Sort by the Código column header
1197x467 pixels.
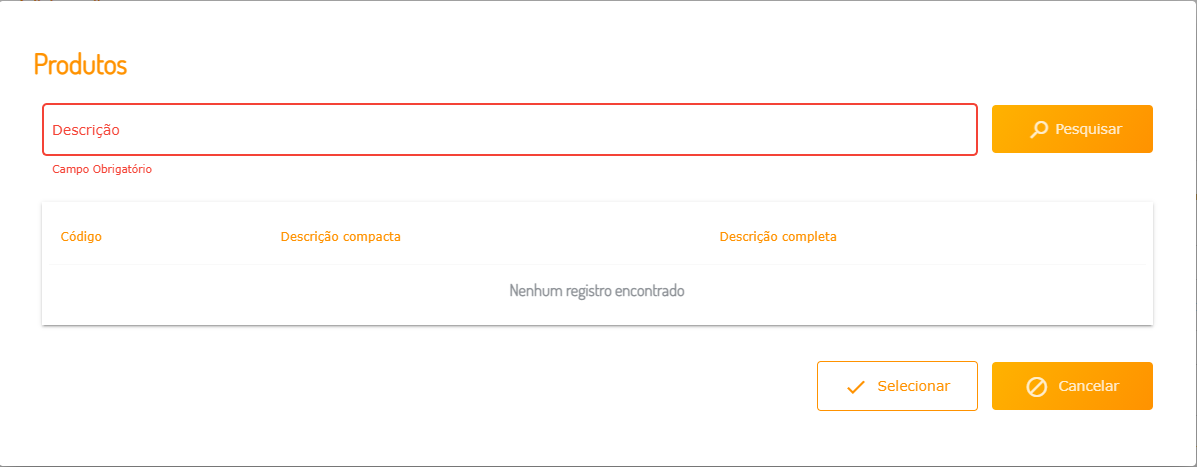coord(81,237)
